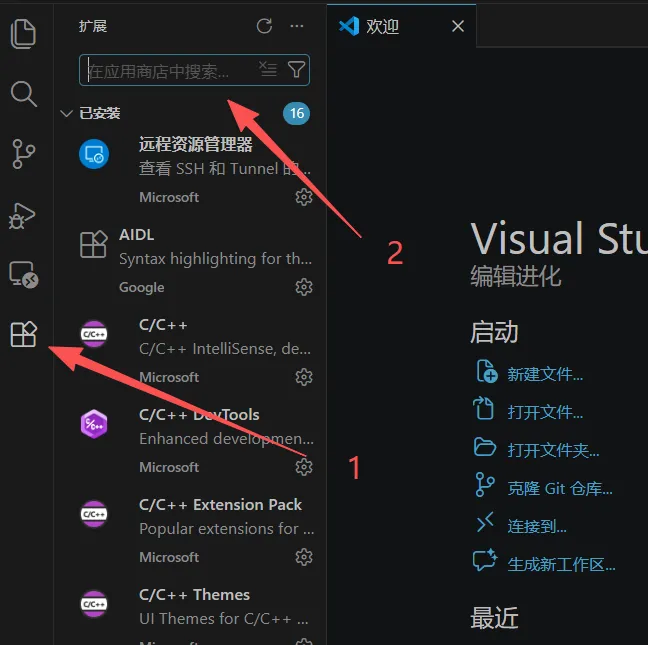Open gear menu for C/C++ DevTools

pos(304,467)
